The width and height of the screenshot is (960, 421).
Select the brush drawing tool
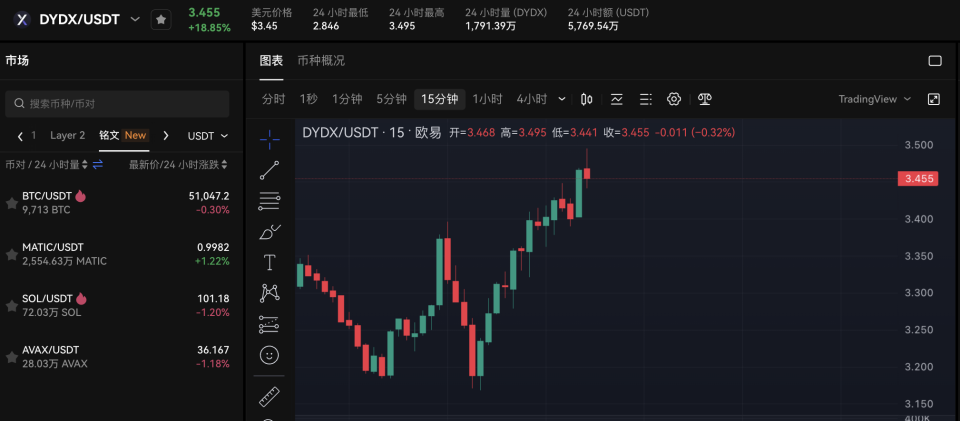[x=269, y=231]
